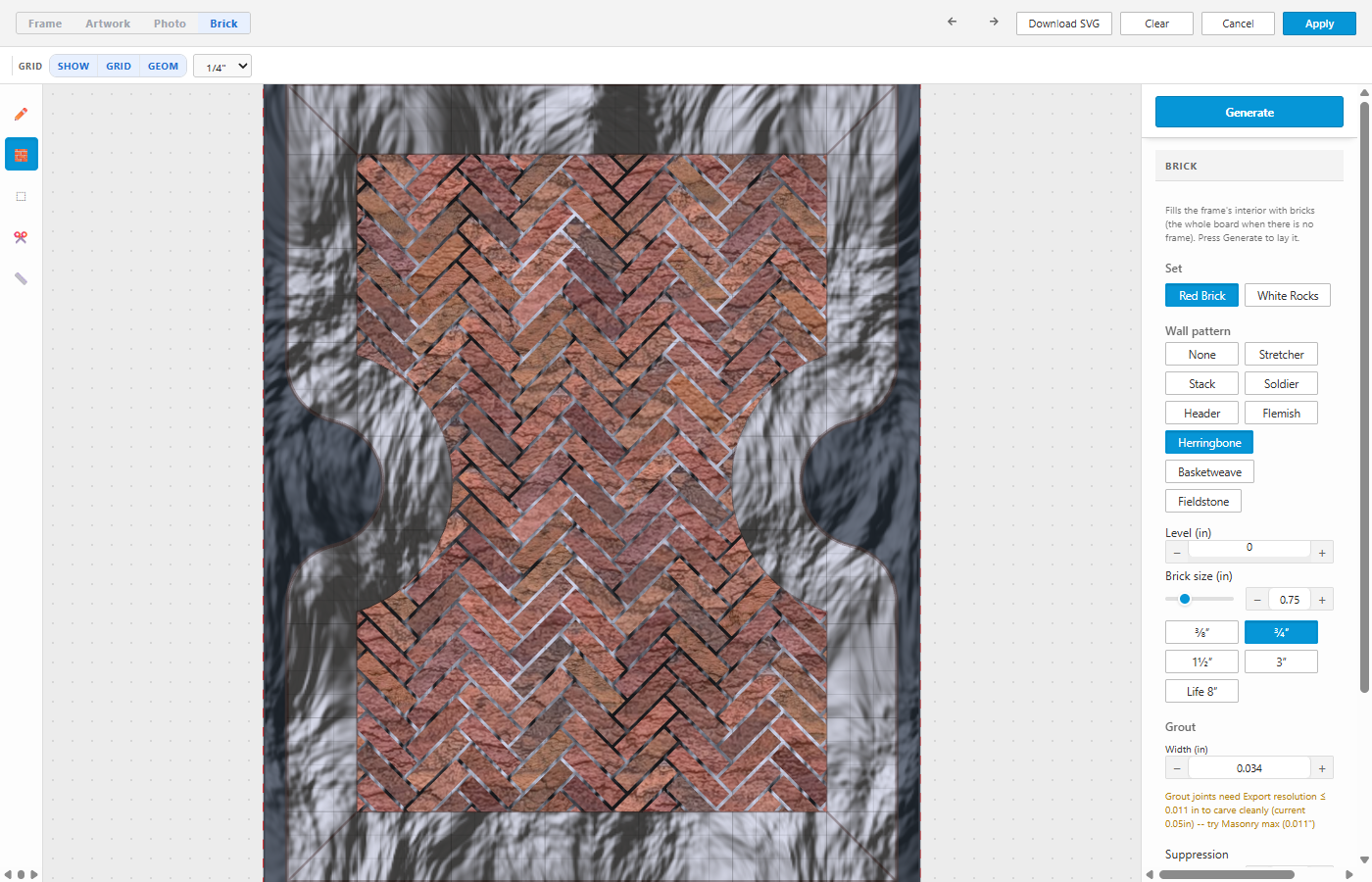This screenshot has height=882, width=1372.
Task: Click the Level plus button
Action: click(x=1322, y=553)
